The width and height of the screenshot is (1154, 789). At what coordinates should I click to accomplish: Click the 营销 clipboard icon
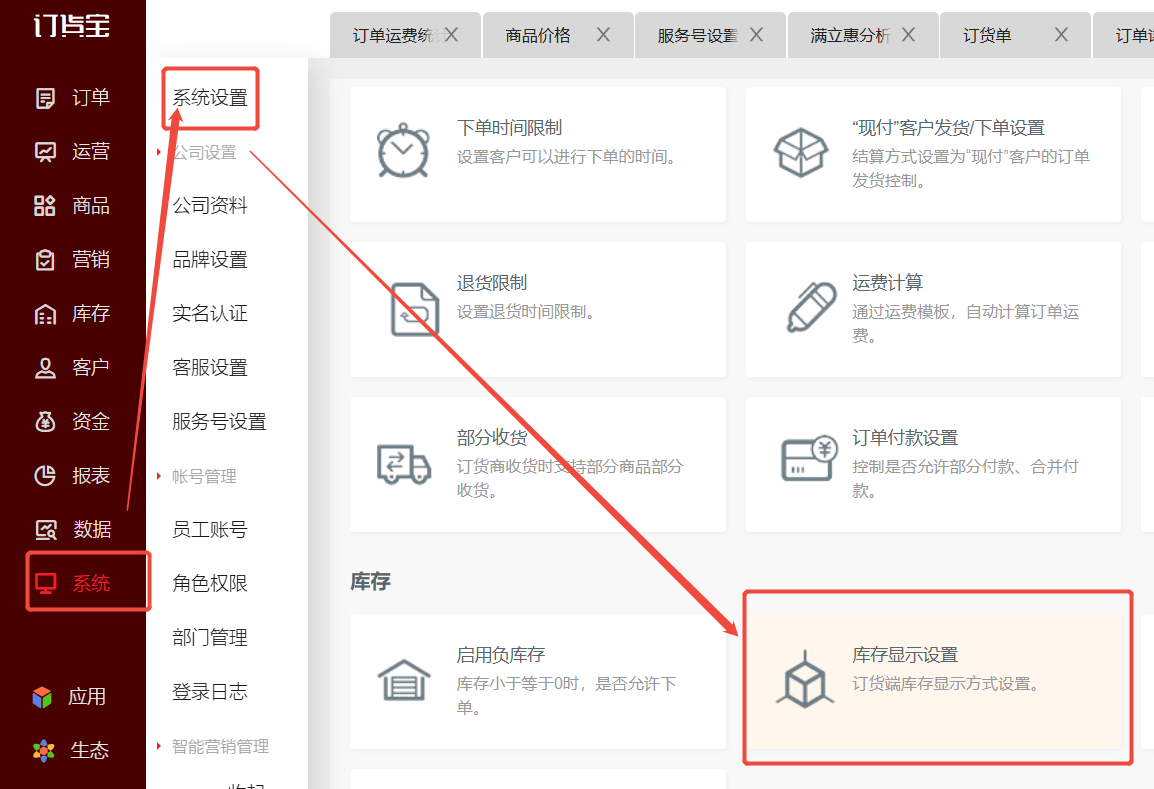[x=45, y=260]
